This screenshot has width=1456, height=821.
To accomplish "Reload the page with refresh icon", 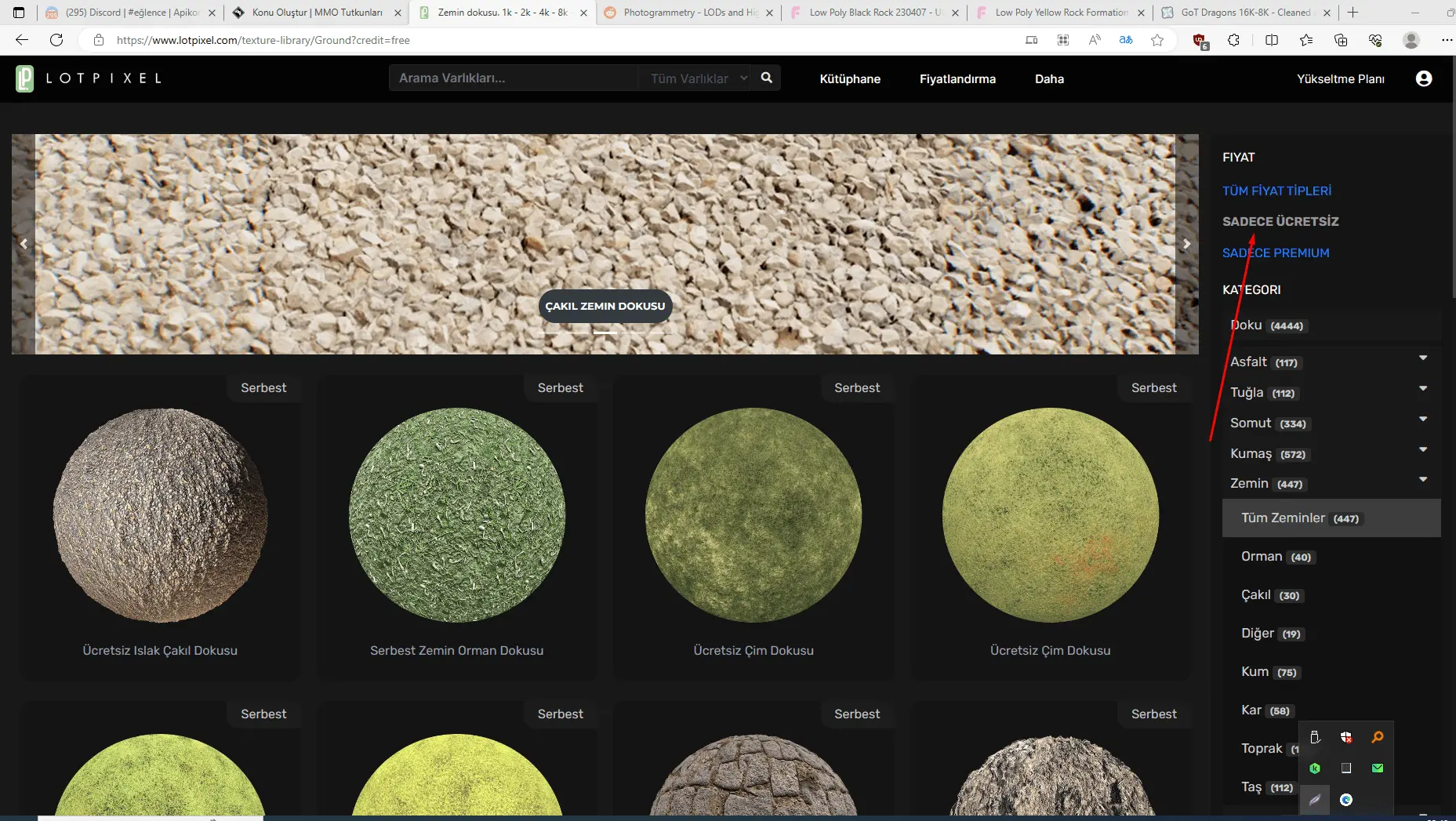I will coord(56,40).
